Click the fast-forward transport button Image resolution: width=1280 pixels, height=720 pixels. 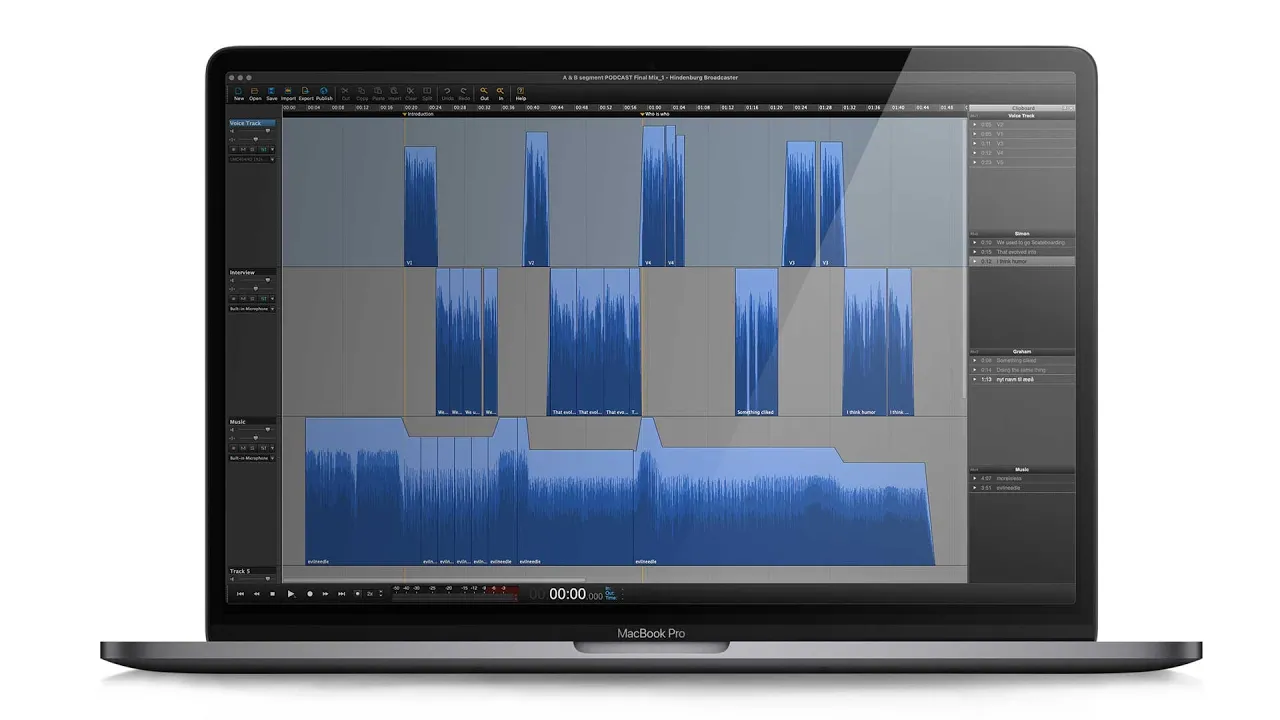[325, 594]
